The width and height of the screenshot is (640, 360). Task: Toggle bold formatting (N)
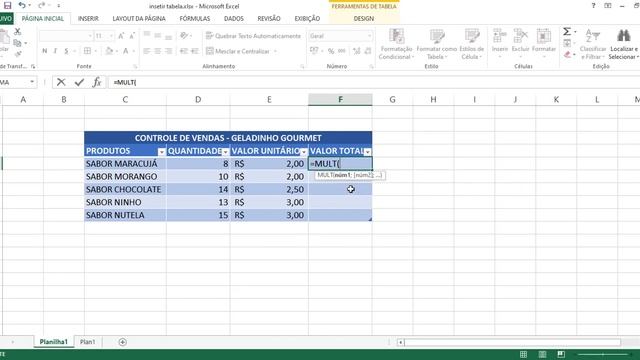pos(44,51)
